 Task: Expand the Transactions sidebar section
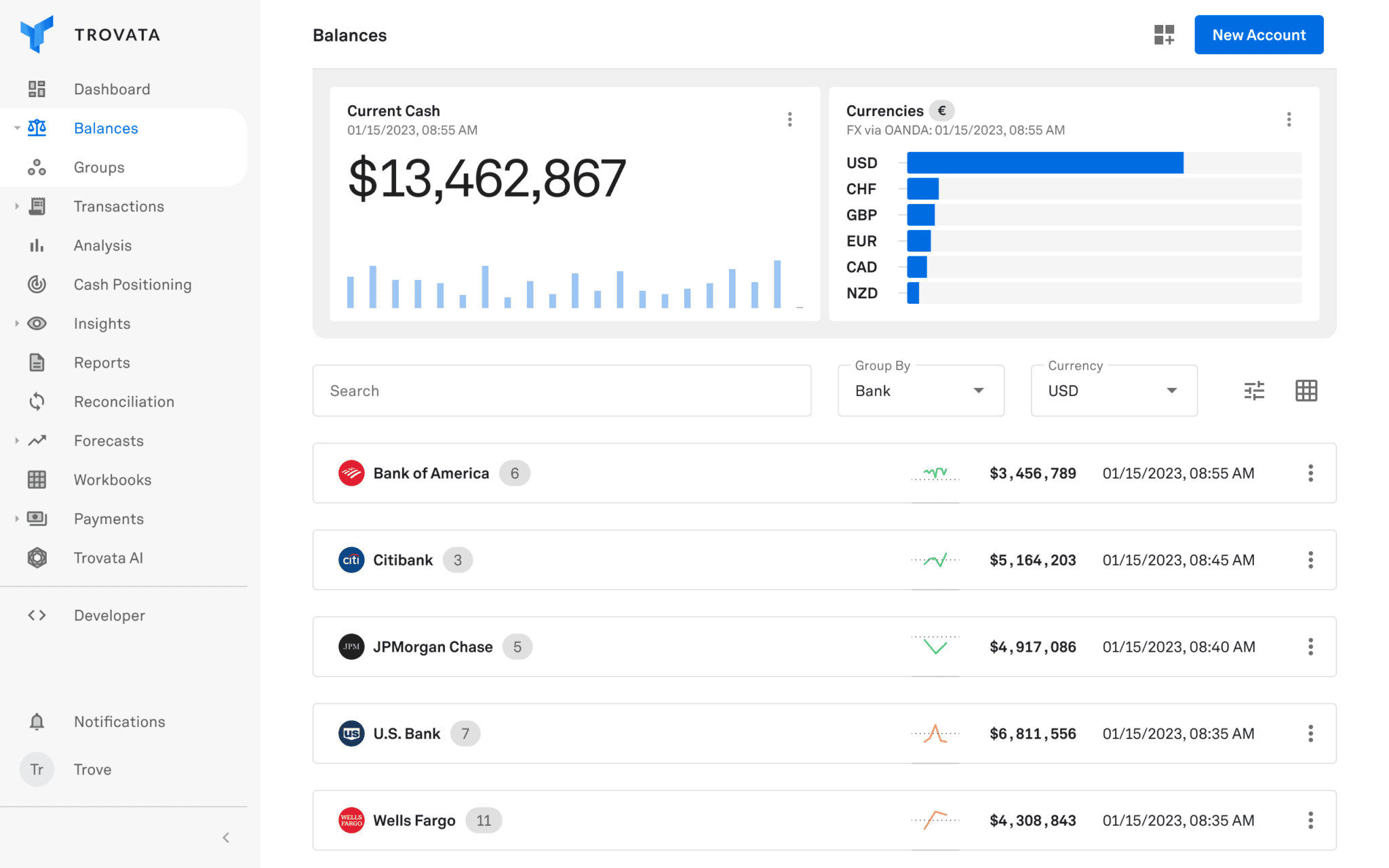[x=17, y=206]
